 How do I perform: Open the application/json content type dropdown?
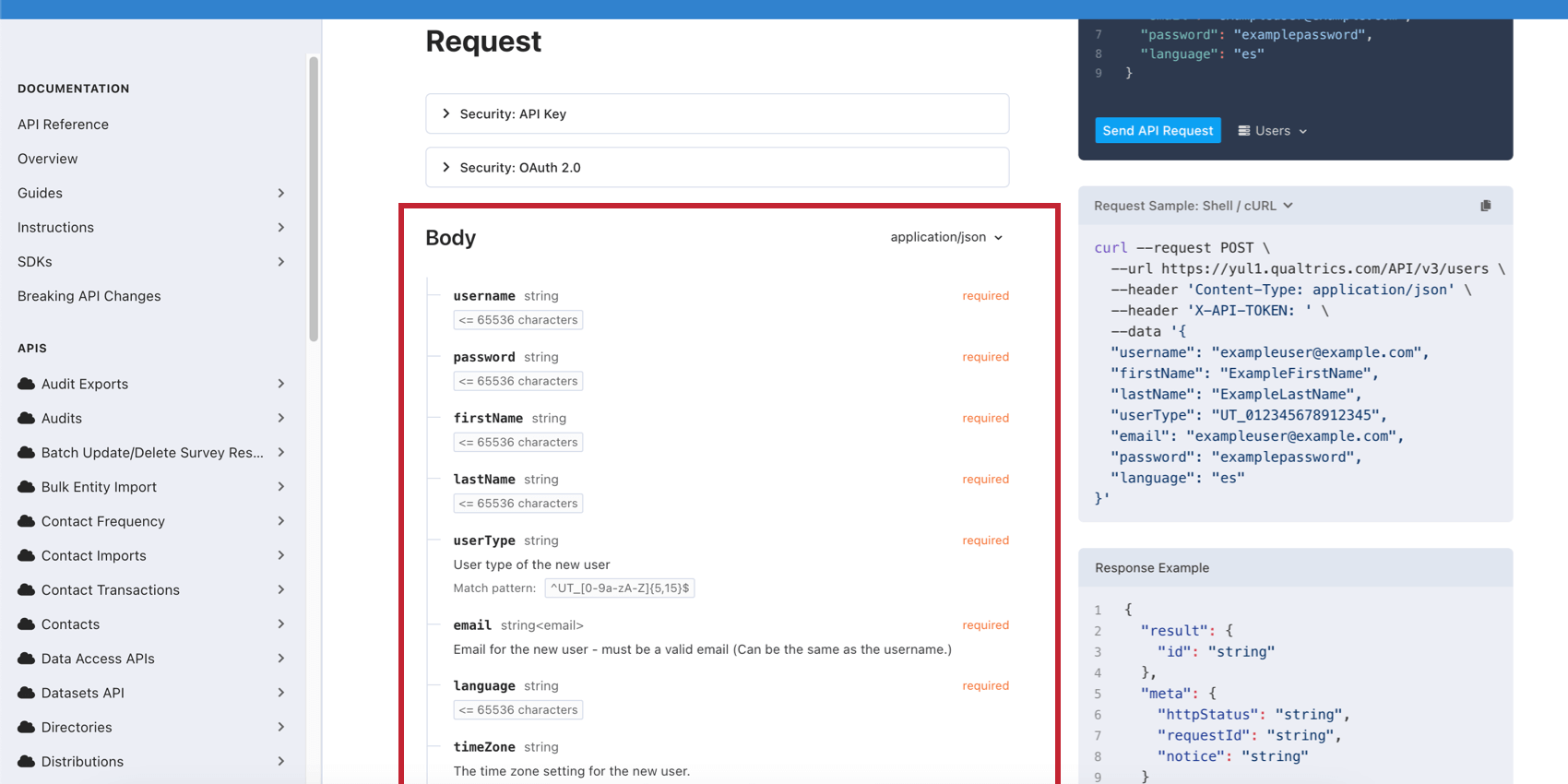(x=946, y=237)
